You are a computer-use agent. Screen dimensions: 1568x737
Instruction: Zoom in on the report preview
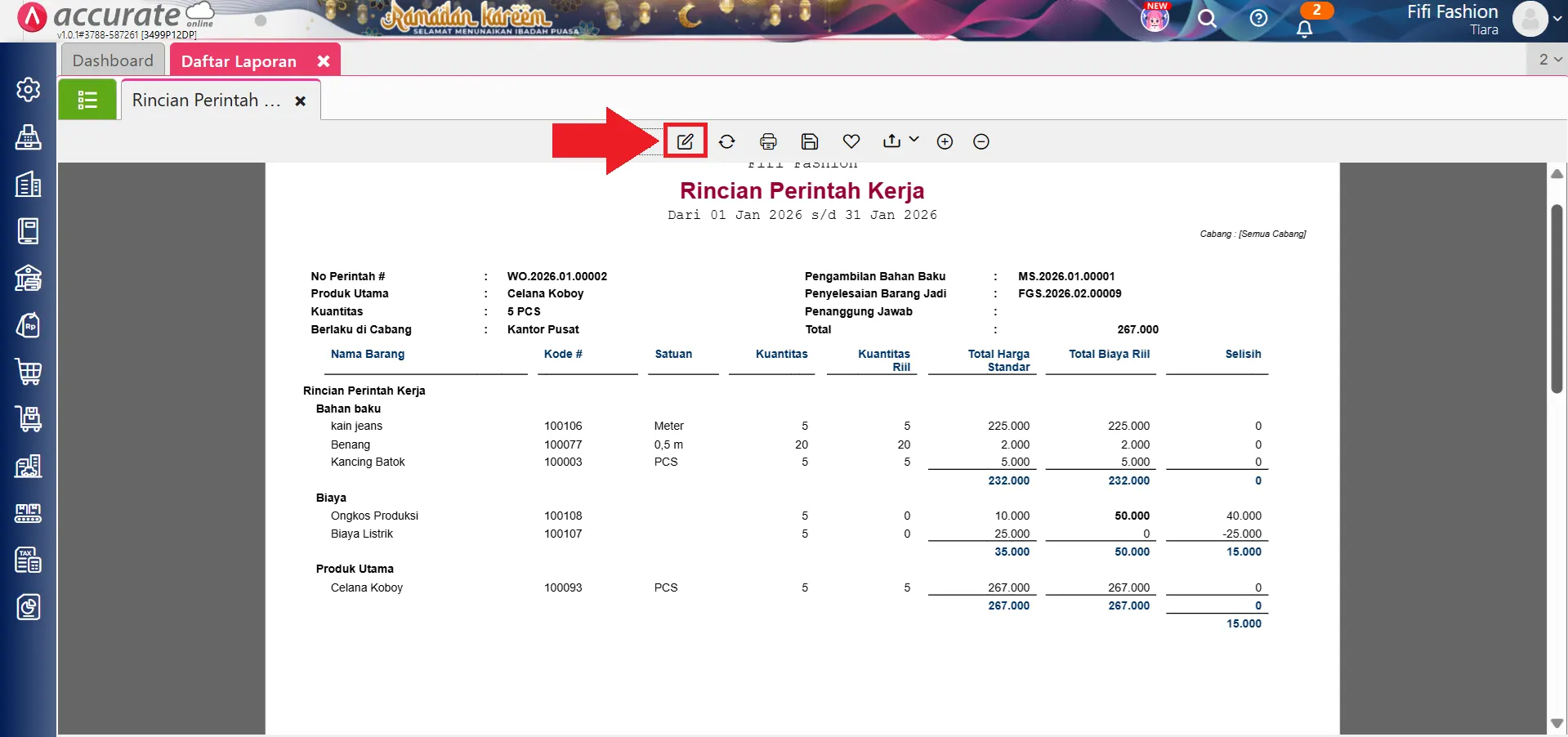click(945, 141)
